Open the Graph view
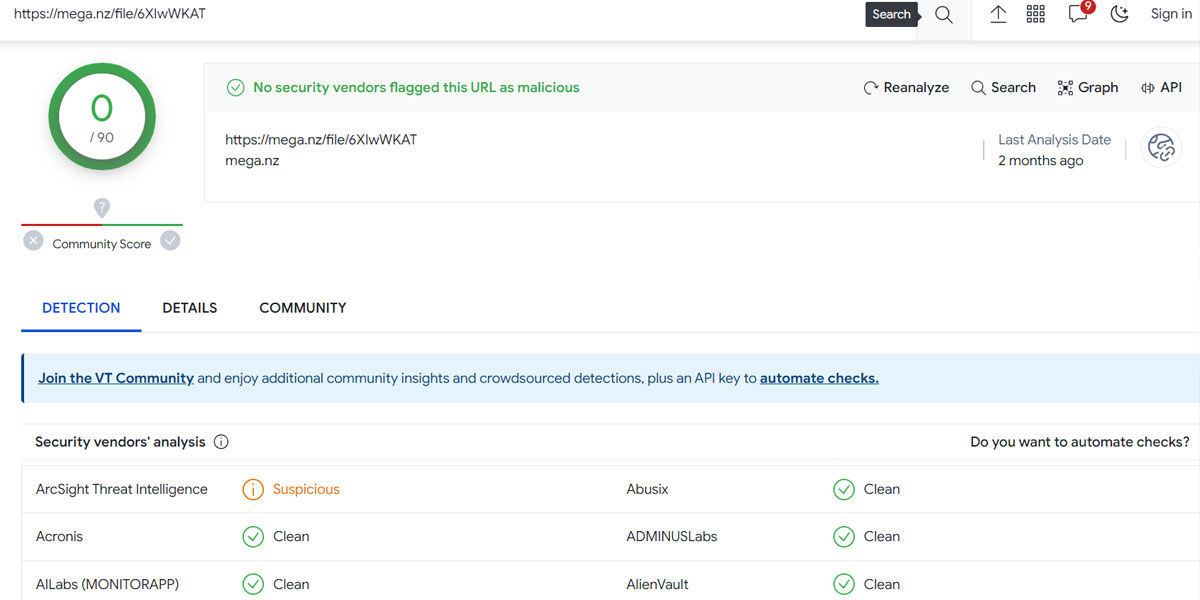1200x600 pixels. (1088, 88)
